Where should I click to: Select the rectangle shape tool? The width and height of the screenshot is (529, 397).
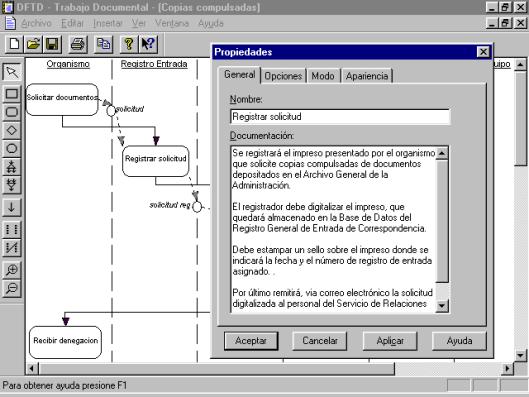click(12, 93)
